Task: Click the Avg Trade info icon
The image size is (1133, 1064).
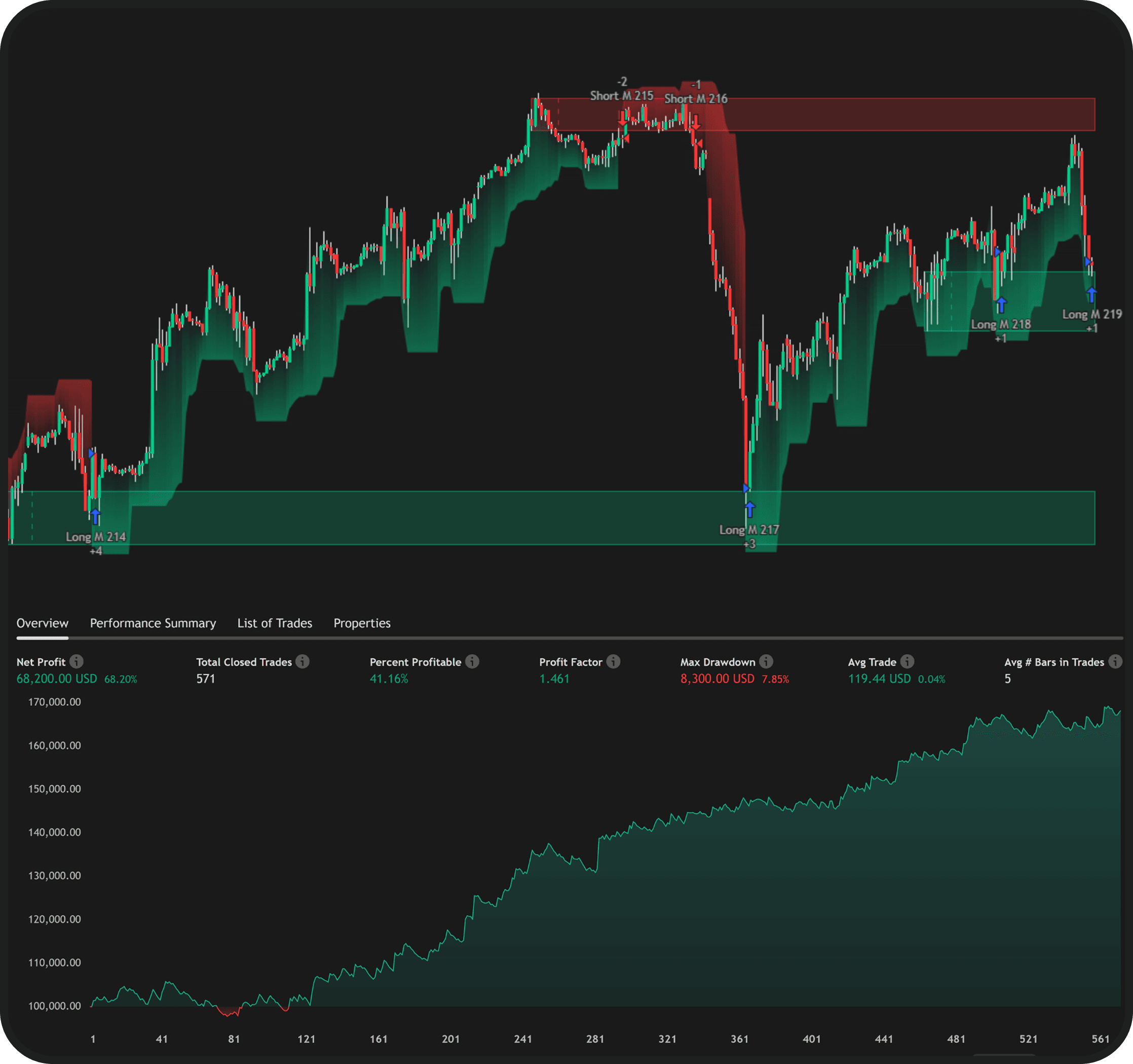Action: (908, 662)
